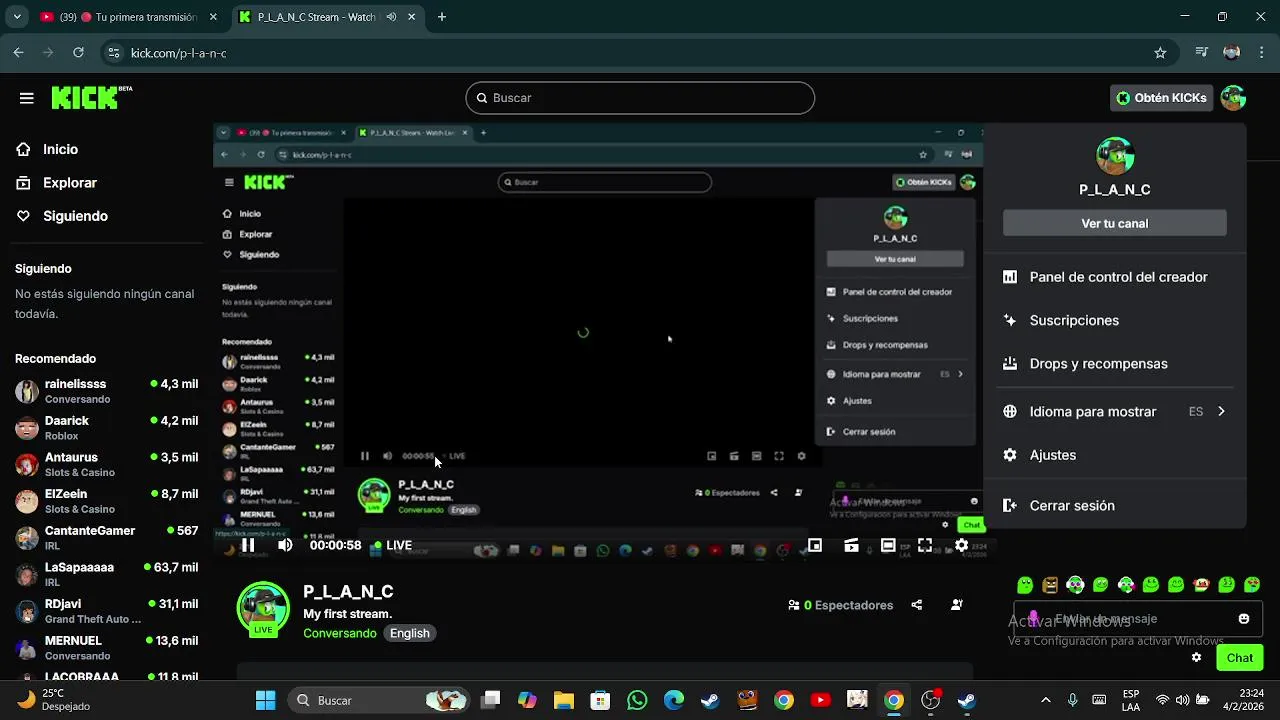Image resolution: width=1280 pixels, height=720 pixels.
Task: Enable picture-in-picture mode in player
Action: 815,545
